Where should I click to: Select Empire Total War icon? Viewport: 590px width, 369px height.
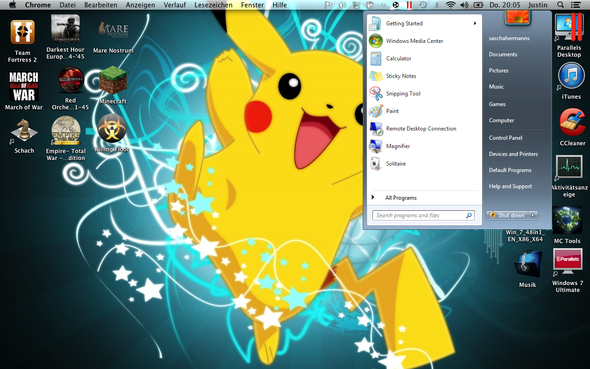[x=66, y=131]
